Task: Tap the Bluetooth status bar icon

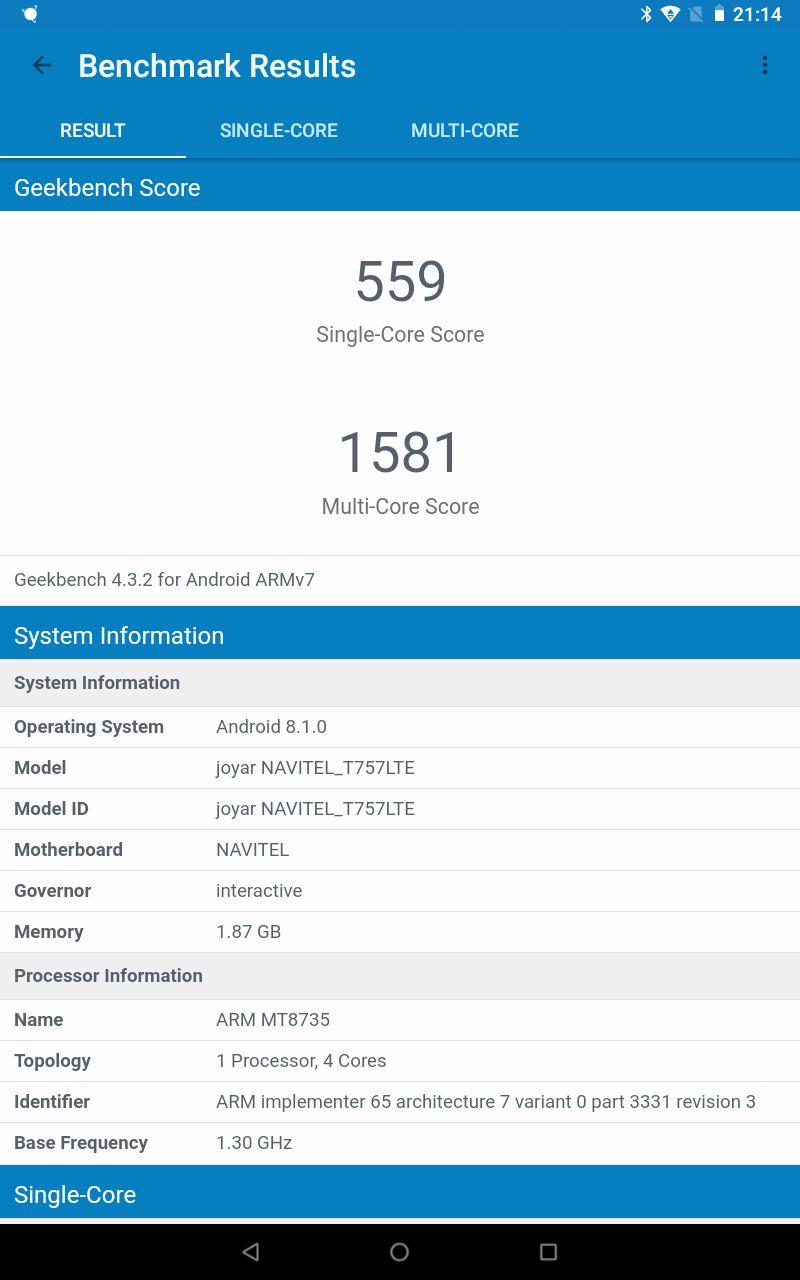Action: click(646, 14)
